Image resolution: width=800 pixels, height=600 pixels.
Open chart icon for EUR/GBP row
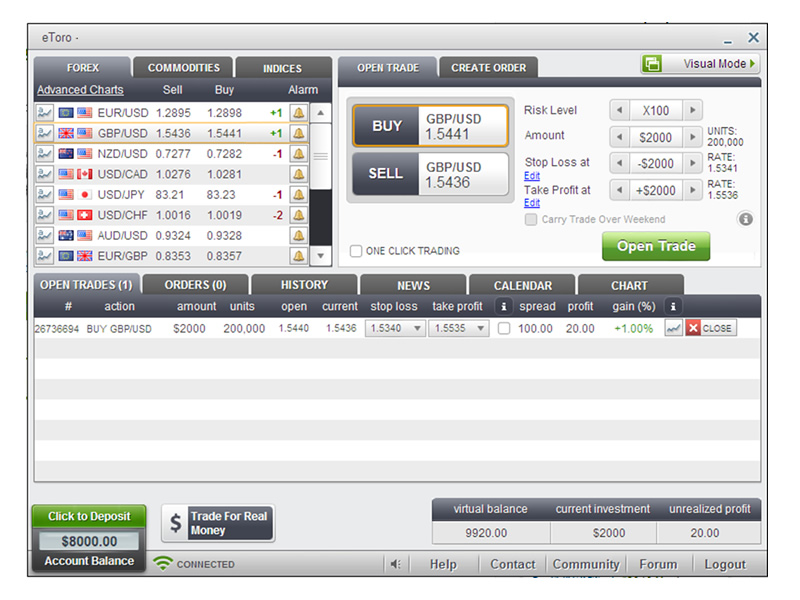coord(45,256)
